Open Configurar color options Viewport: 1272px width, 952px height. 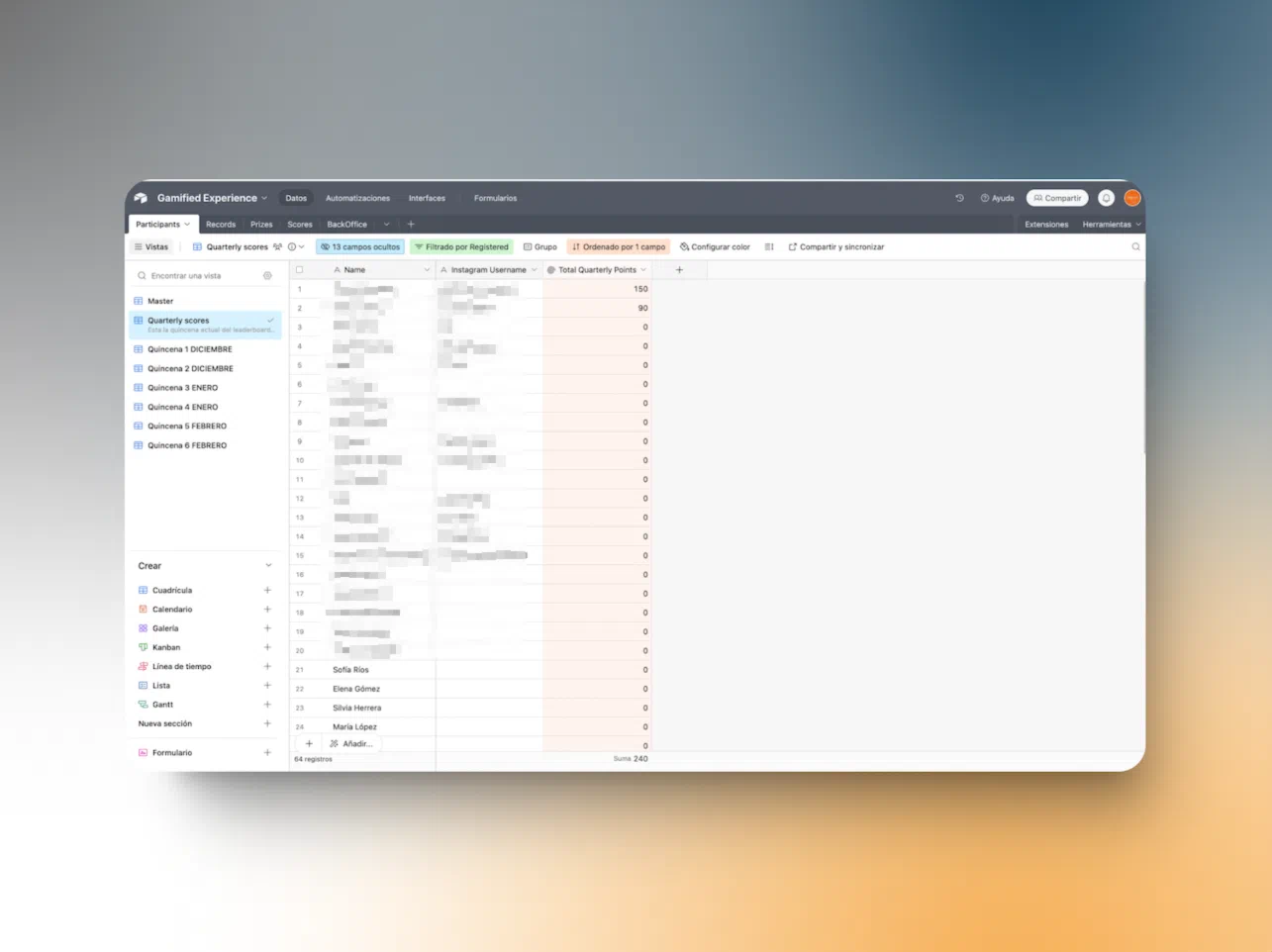pos(715,247)
